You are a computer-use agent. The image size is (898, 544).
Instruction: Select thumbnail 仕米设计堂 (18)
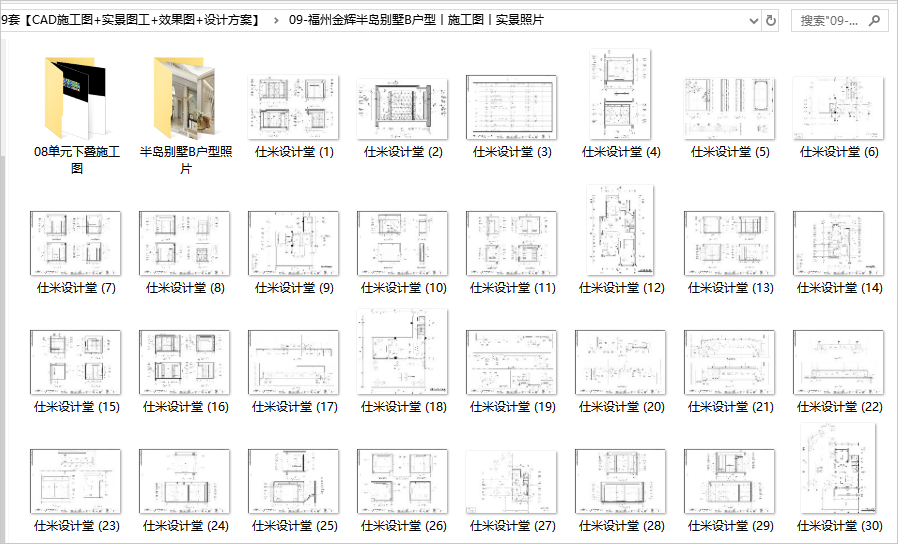[x=402, y=352]
